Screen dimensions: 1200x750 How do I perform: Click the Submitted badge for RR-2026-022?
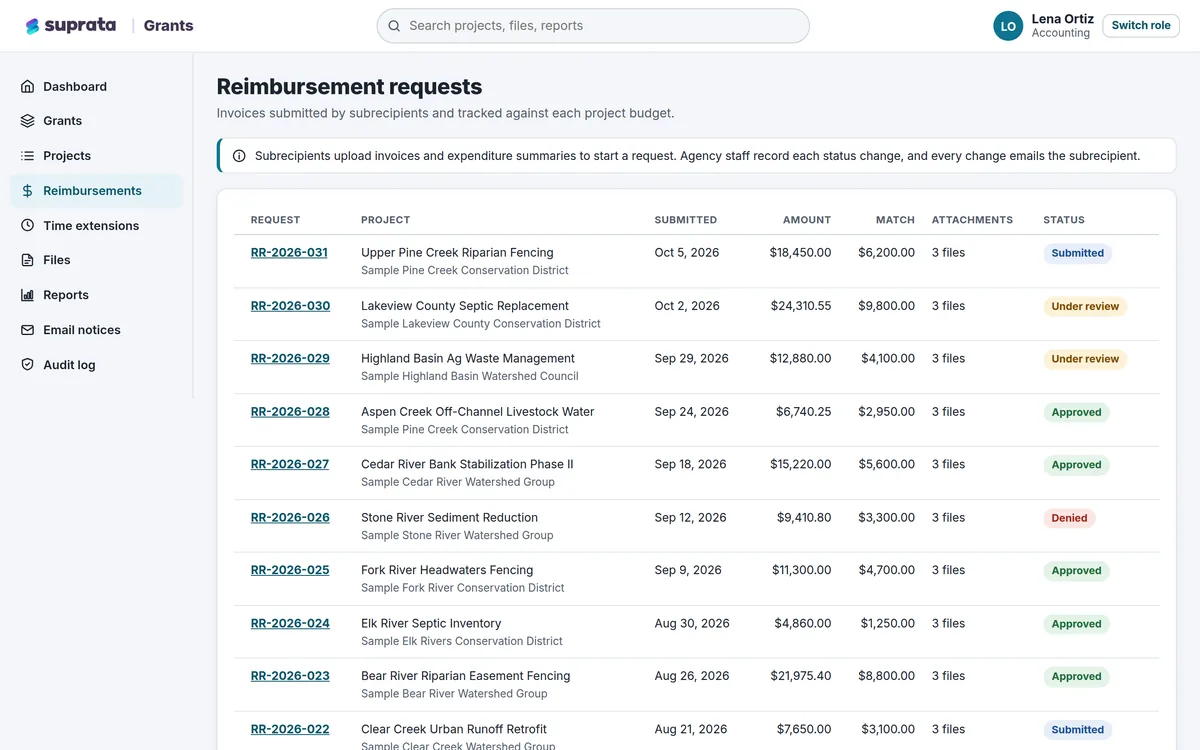(1078, 730)
